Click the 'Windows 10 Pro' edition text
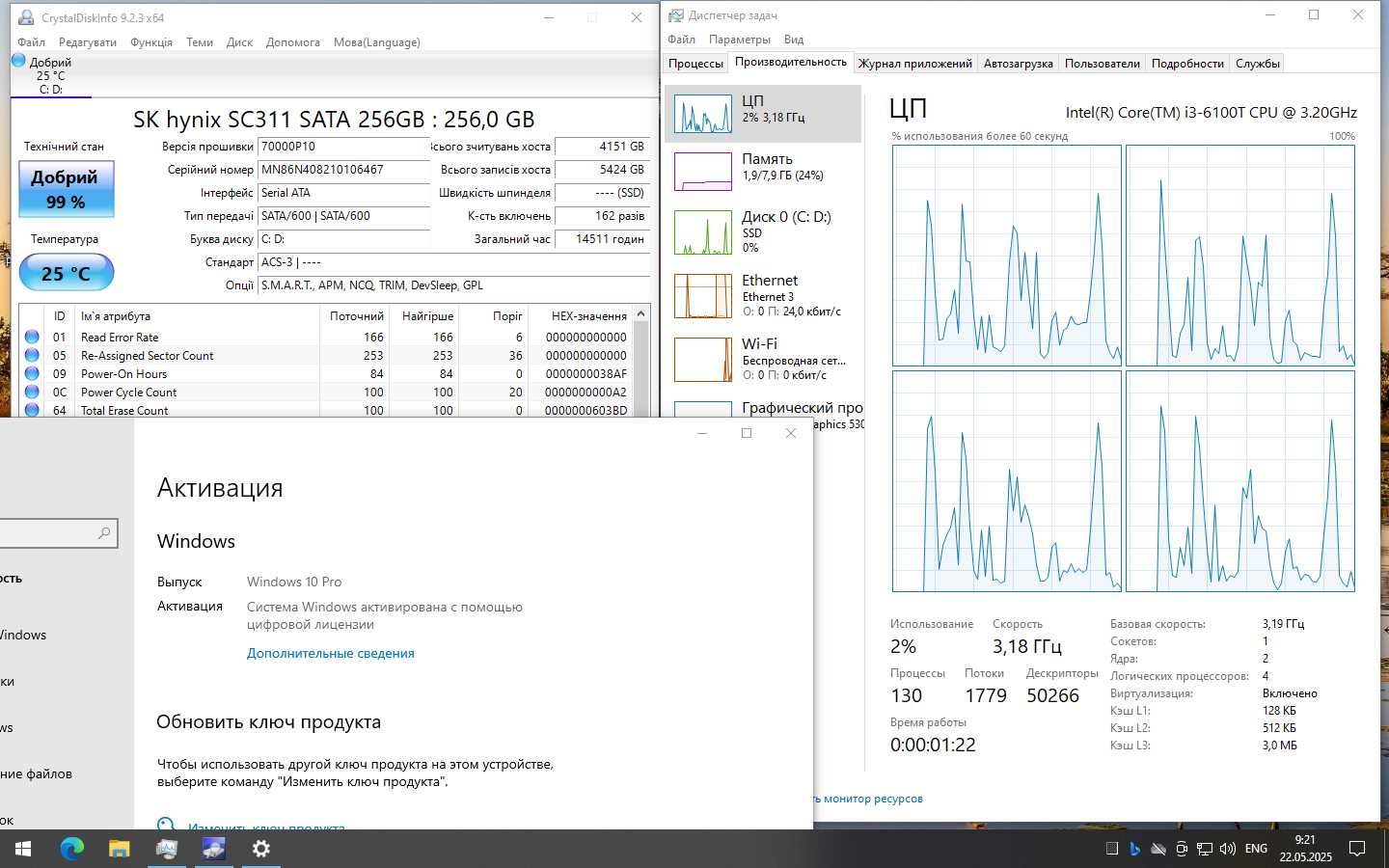Viewport: 1389px width, 868px height. (x=294, y=582)
